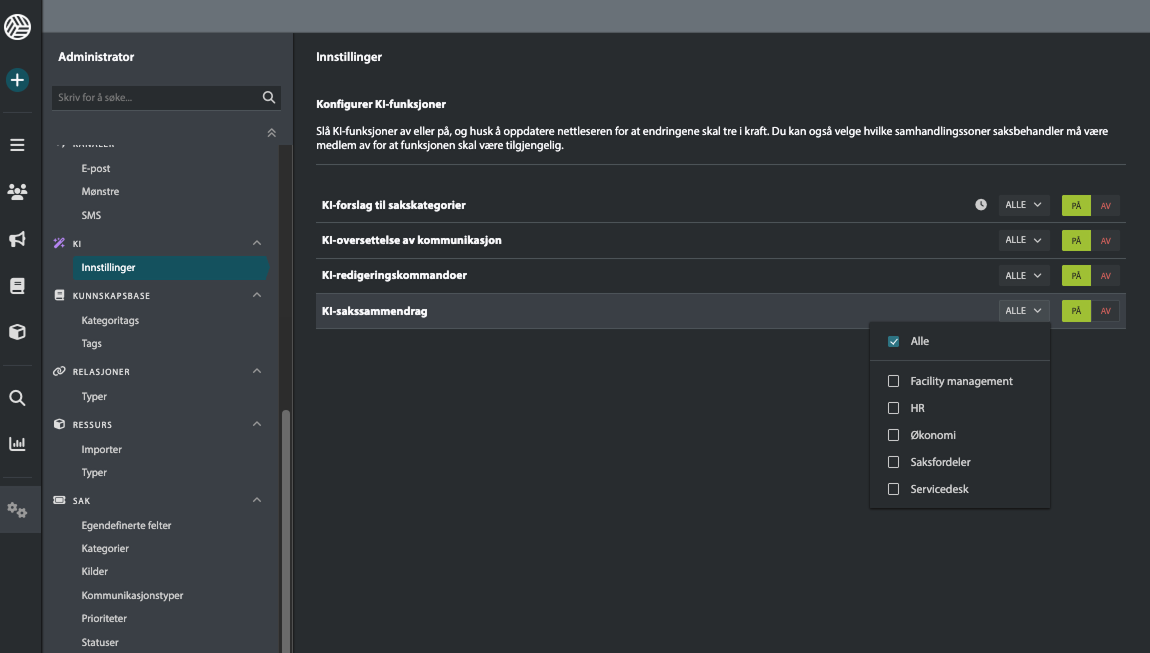The height and width of the screenshot is (653, 1150).
Task: Click the 'Skriv for å søke' search field
Action: coord(155,97)
